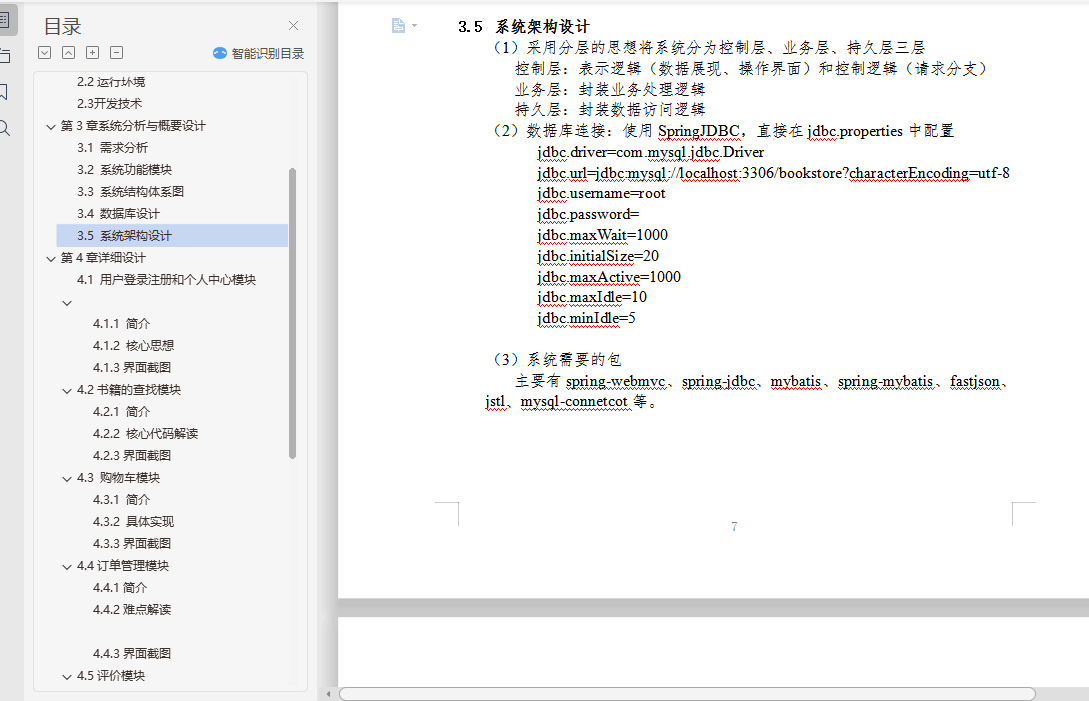Collapse the 4.3 购物车模块 chevron
The image size is (1089, 701).
[x=67, y=479]
